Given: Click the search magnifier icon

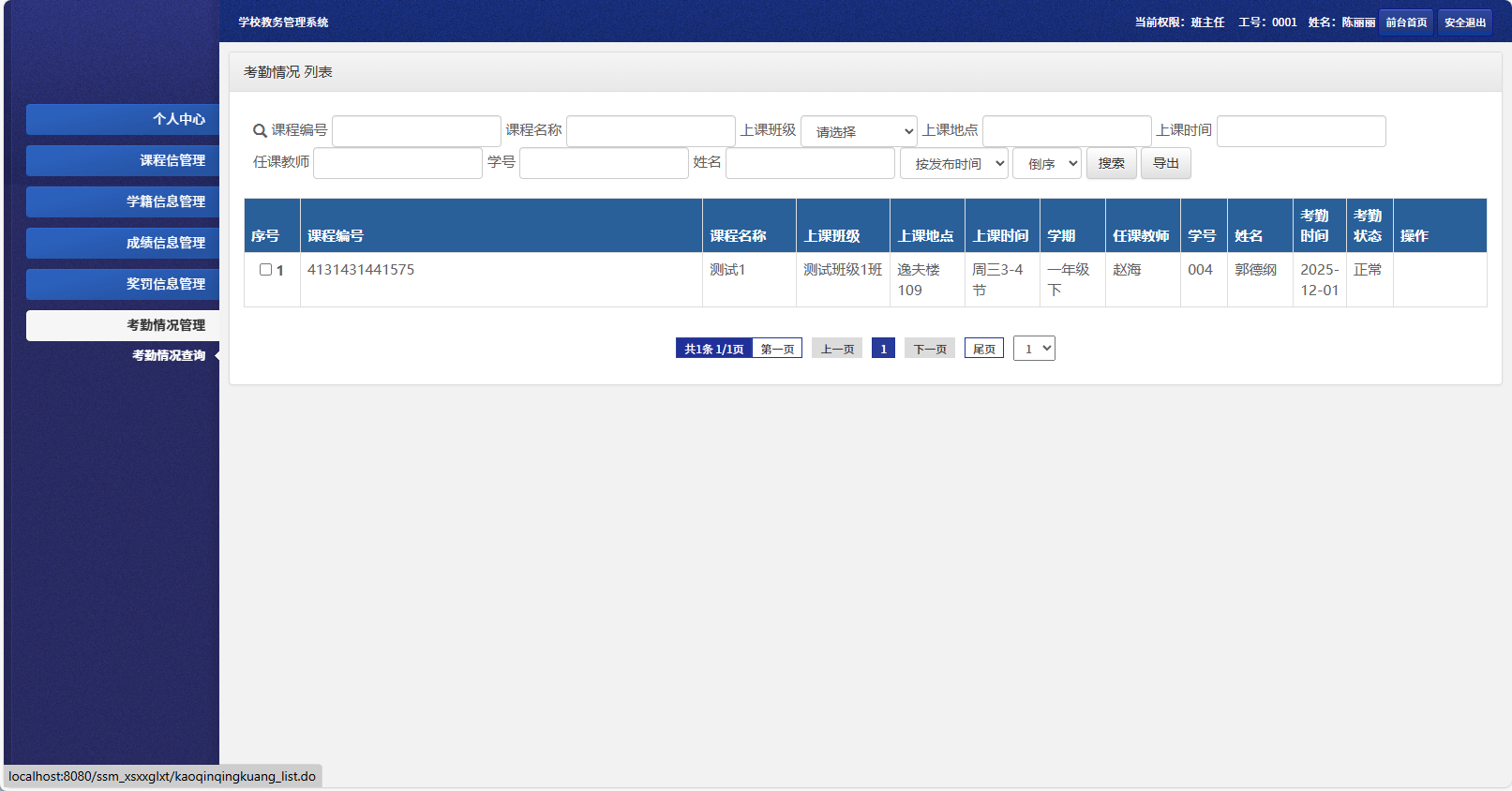Looking at the screenshot, I should (x=260, y=131).
